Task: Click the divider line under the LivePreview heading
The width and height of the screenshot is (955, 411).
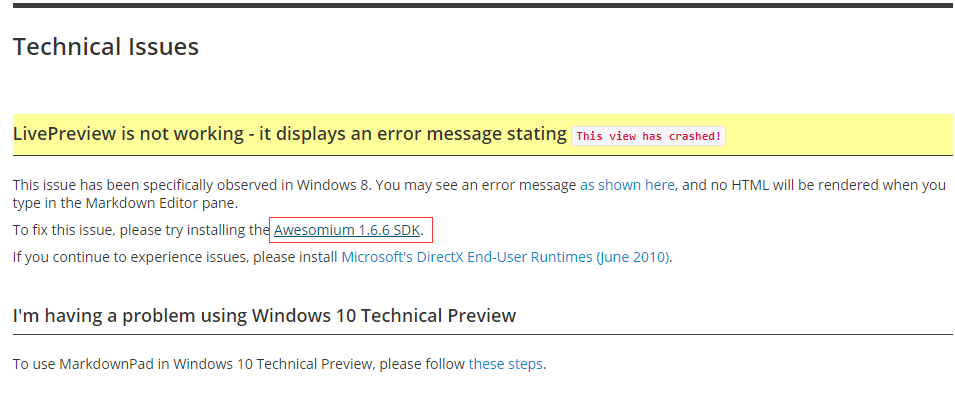Action: point(482,155)
